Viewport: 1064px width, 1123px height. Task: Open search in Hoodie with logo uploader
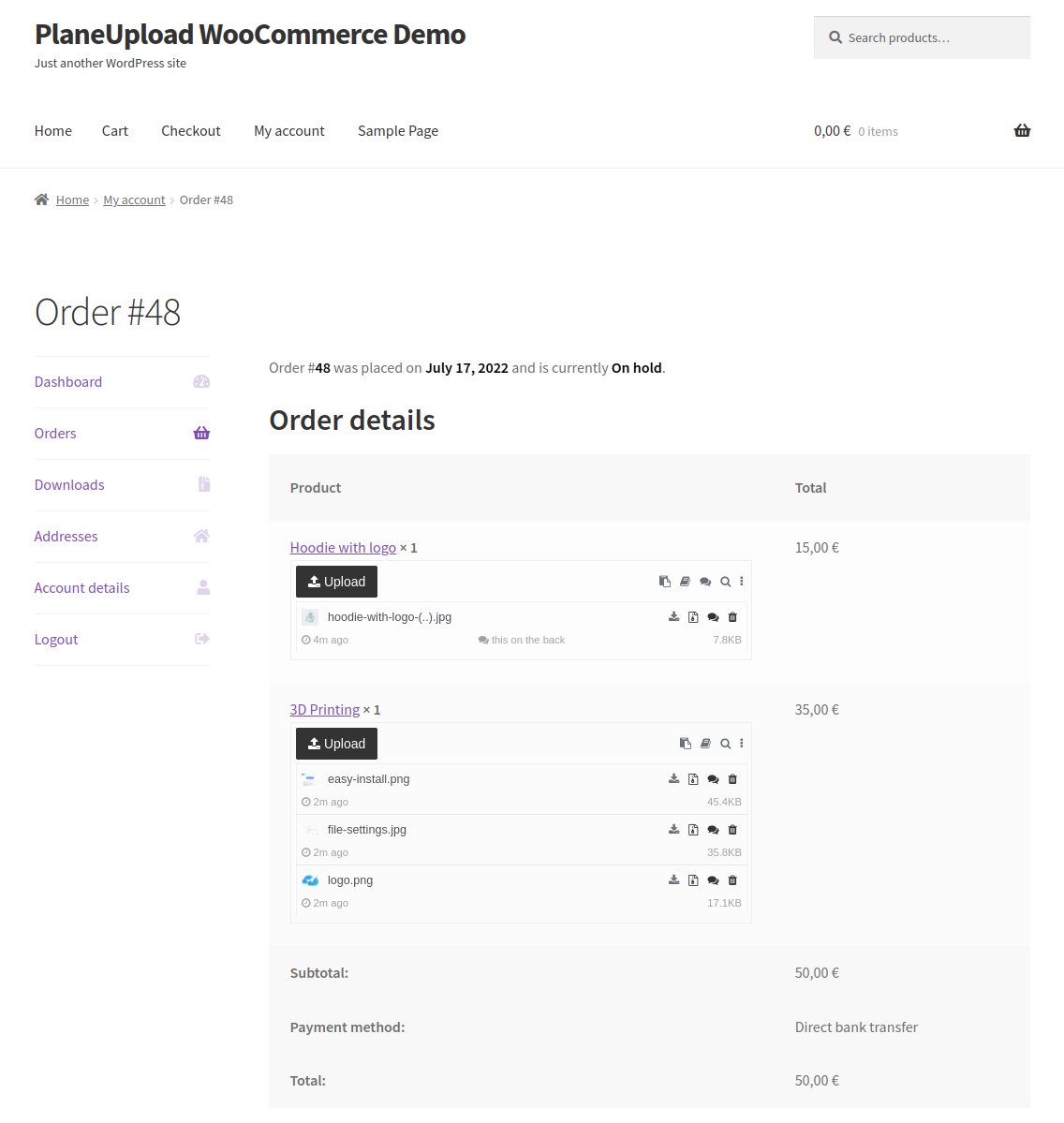pyautogui.click(x=725, y=582)
